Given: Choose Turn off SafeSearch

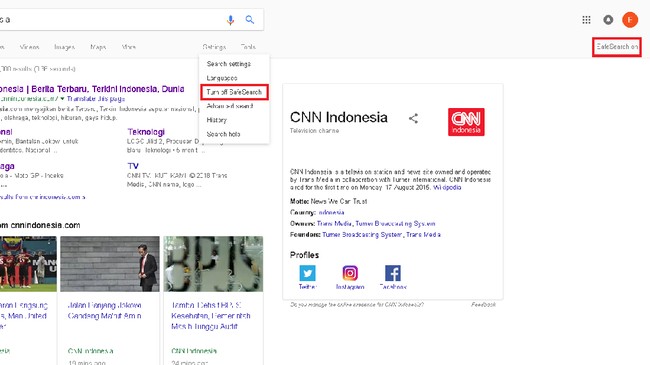Looking at the screenshot, I should click(x=234, y=92).
